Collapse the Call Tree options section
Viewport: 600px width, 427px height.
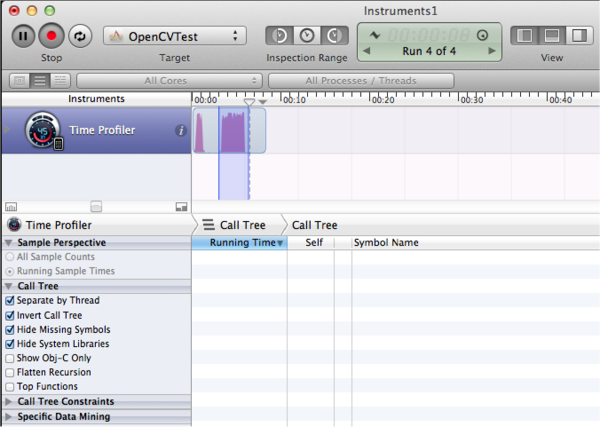tap(9, 286)
